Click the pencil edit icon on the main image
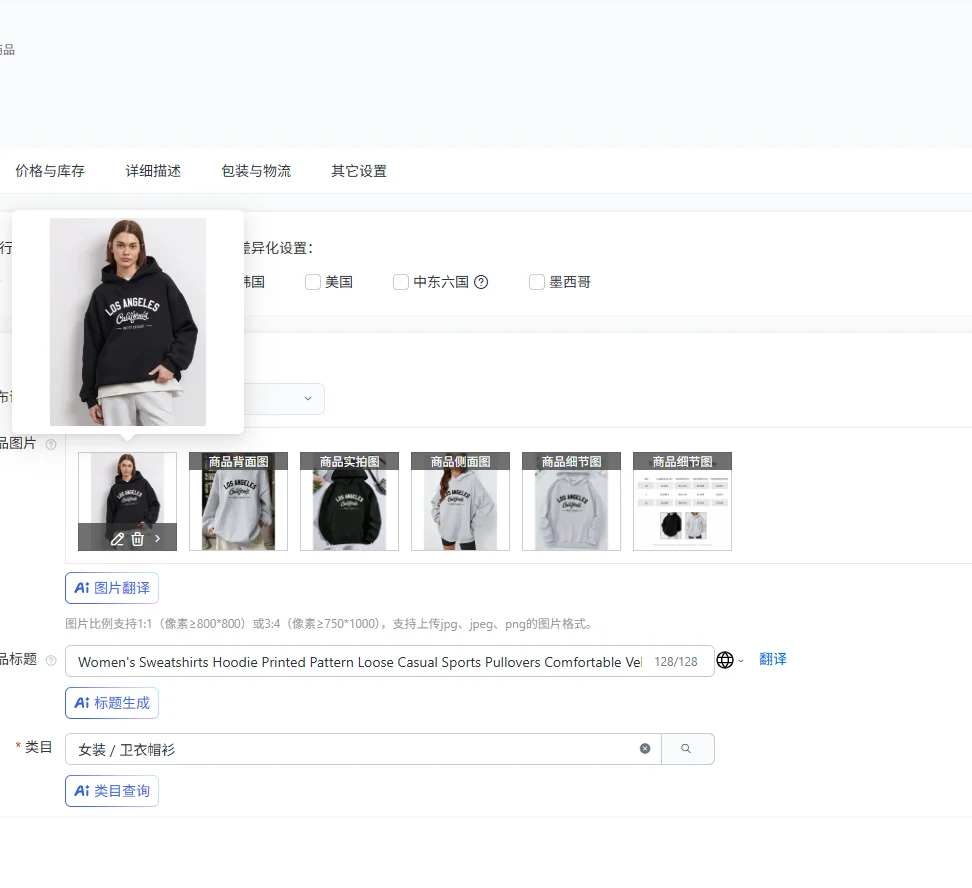Viewport: 972px width, 888px height. point(117,538)
